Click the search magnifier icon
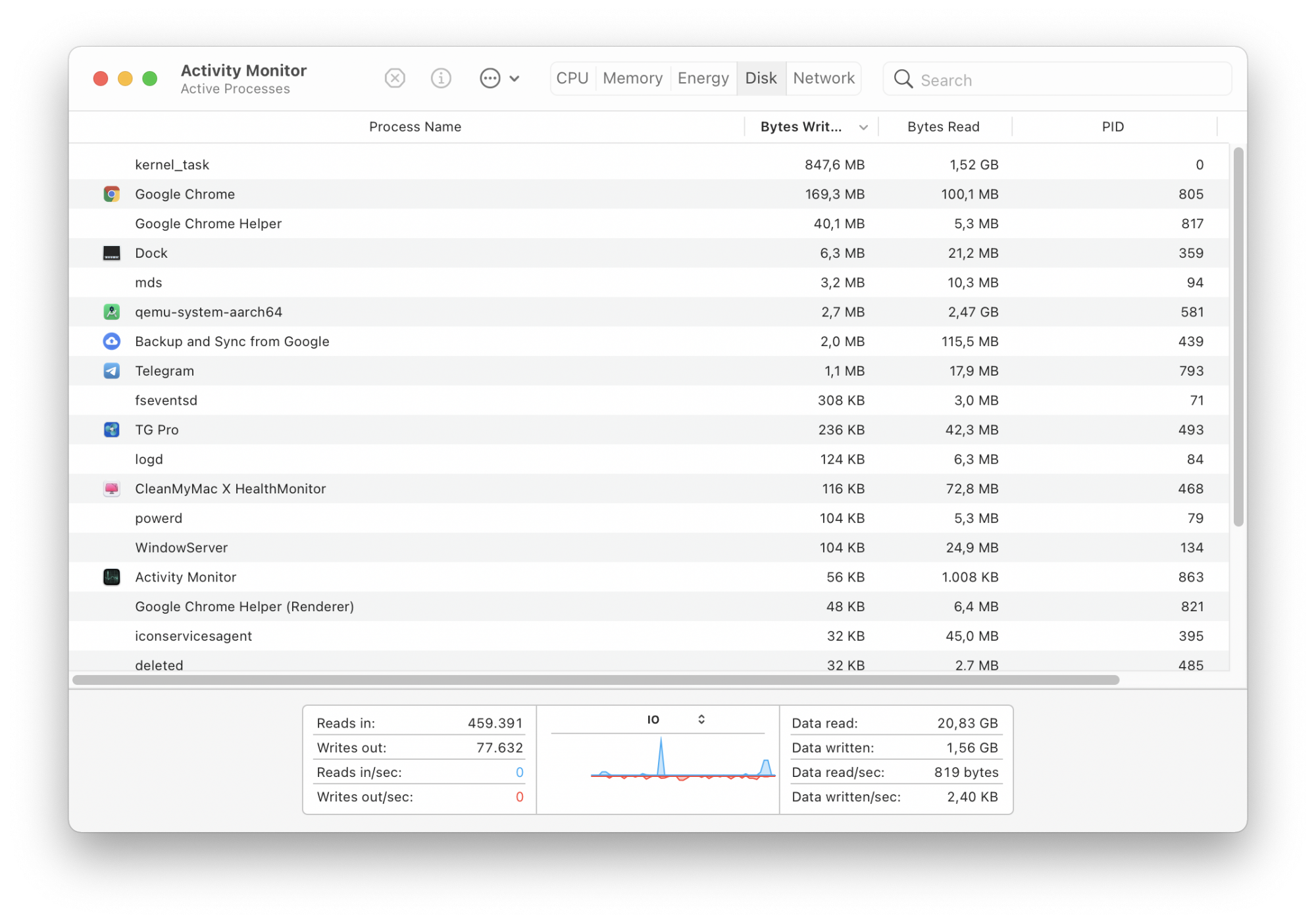The width and height of the screenshot is (1316, 923). pos(903,79)
